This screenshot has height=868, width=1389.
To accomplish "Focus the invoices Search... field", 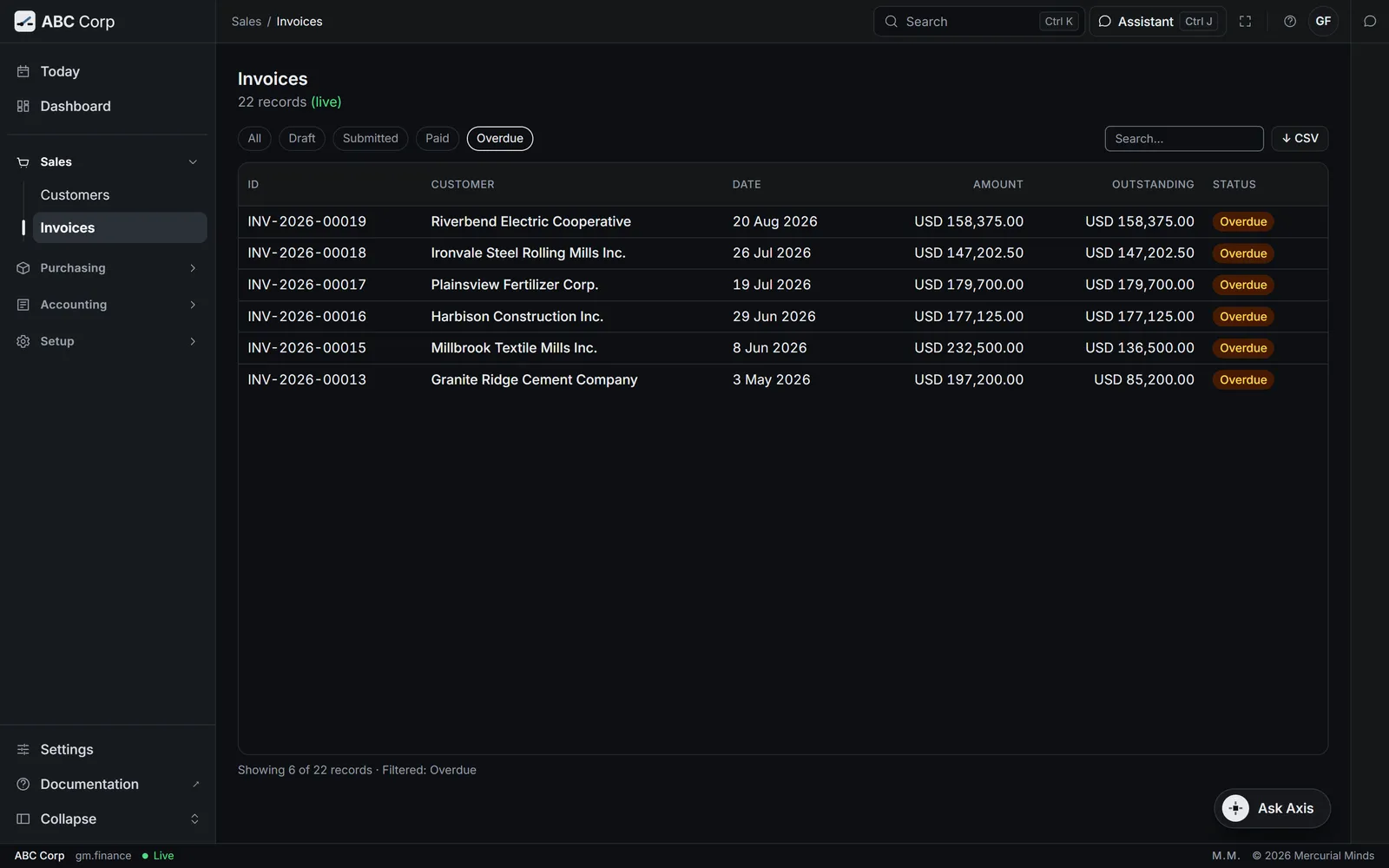I will [x=1184, y=139].
